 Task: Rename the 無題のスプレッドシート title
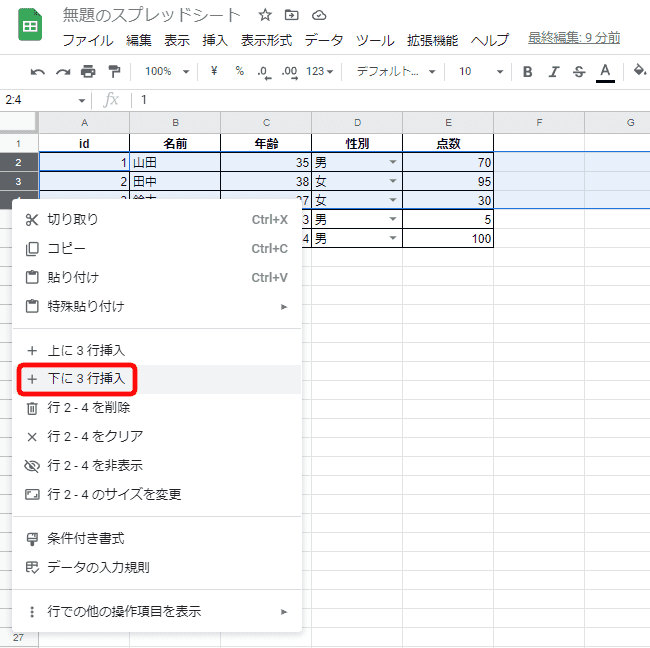(151, 16)
